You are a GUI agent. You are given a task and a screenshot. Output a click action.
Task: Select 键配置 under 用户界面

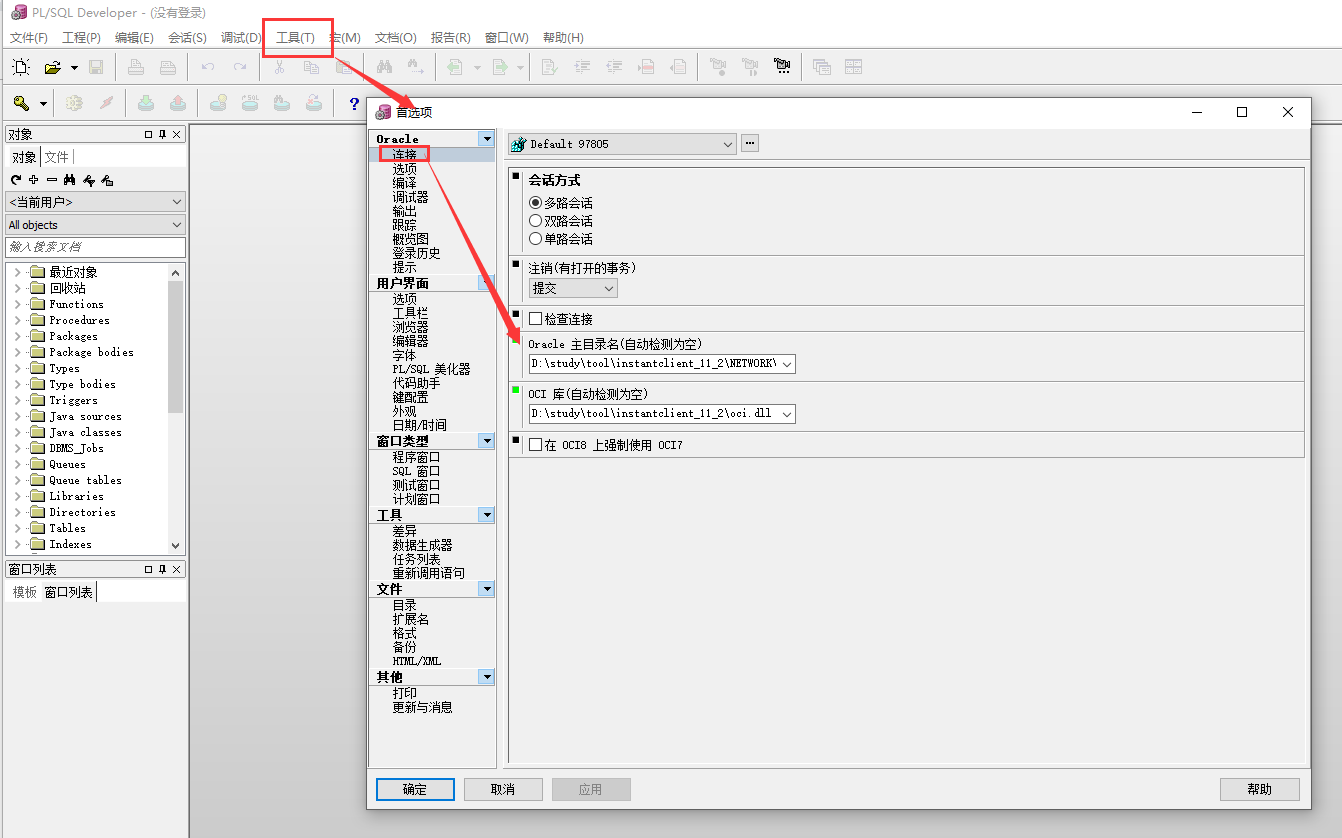[410, 397]
